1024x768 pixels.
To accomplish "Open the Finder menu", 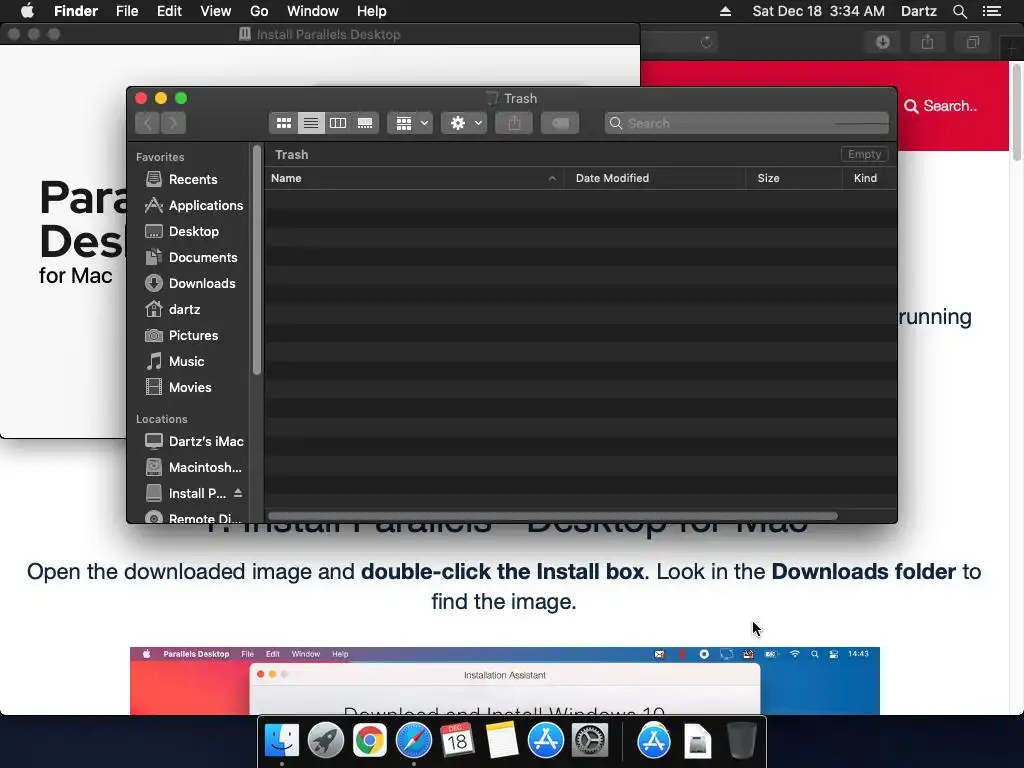I will (76, 11).
